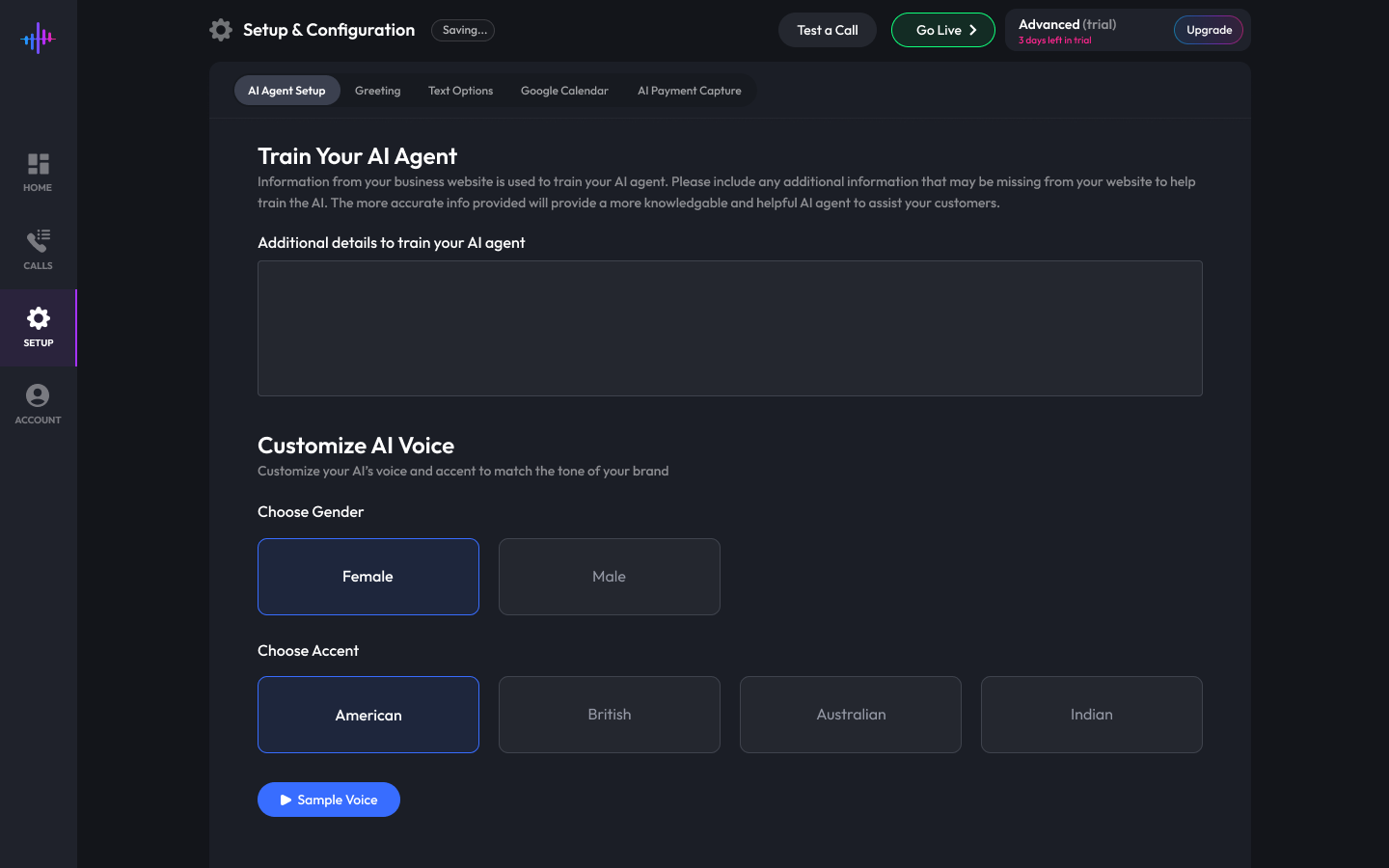Image resolution: width=1389 pixels, height=868 pixels.
Task: Switch to the Google Calendar tab
Action: pos(564,90)
